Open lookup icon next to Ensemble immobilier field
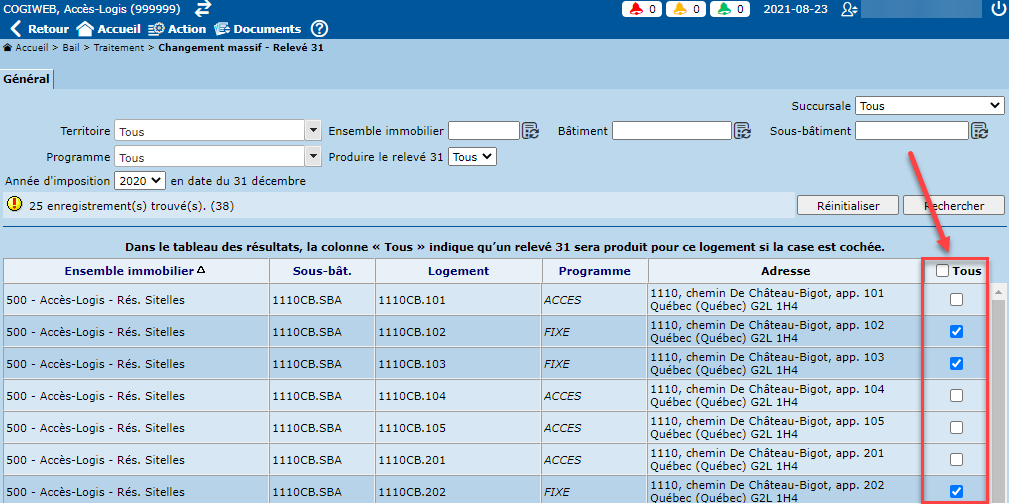Image resolution: width=1009 pixels, height=504 pixels. 530,131
